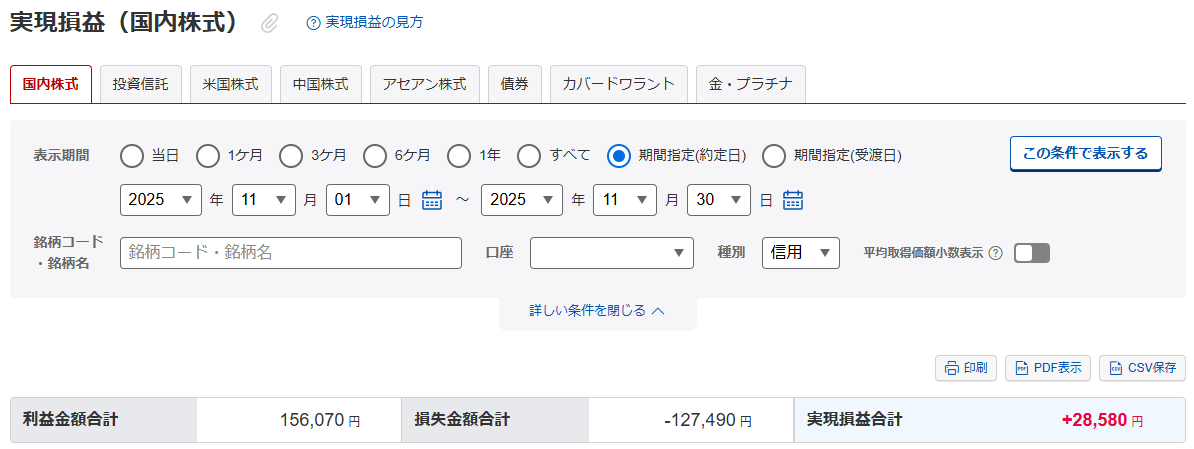Click the 銘柄コード・銘柄名 search field
This screenshot has width=1194, height=449.
click(x=290, y=253)
